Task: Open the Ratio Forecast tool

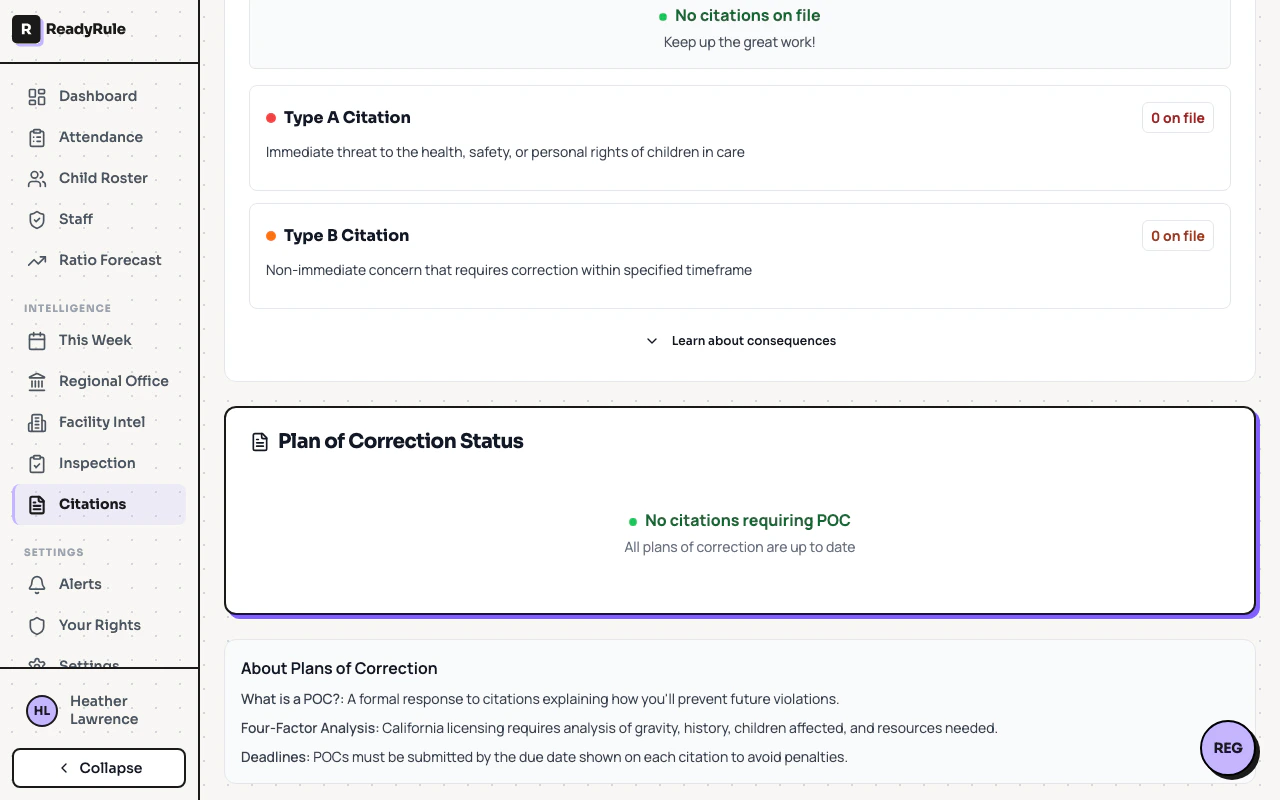Action: coord(109,260)
